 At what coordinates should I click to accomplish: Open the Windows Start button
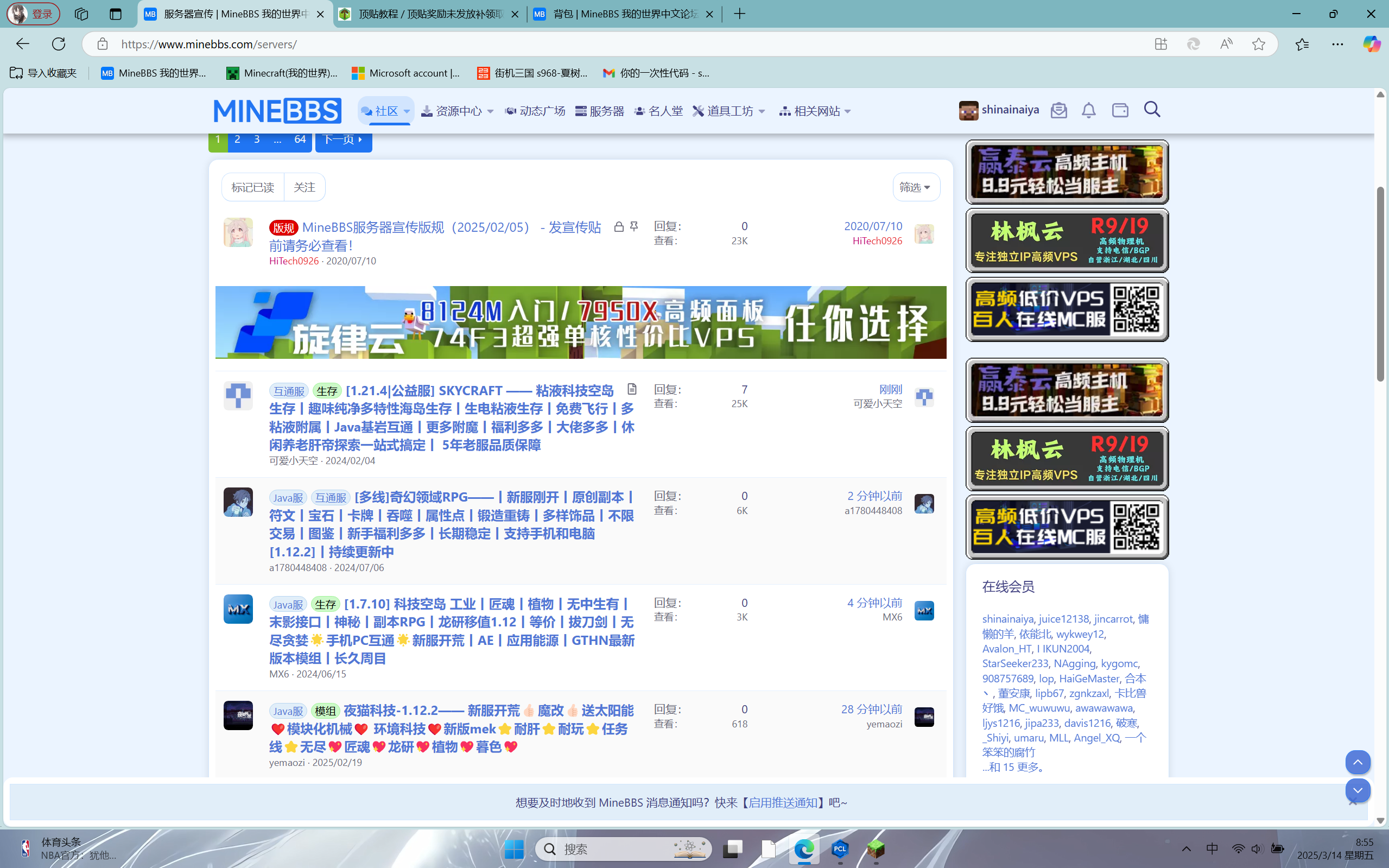[x=513, y=849]
